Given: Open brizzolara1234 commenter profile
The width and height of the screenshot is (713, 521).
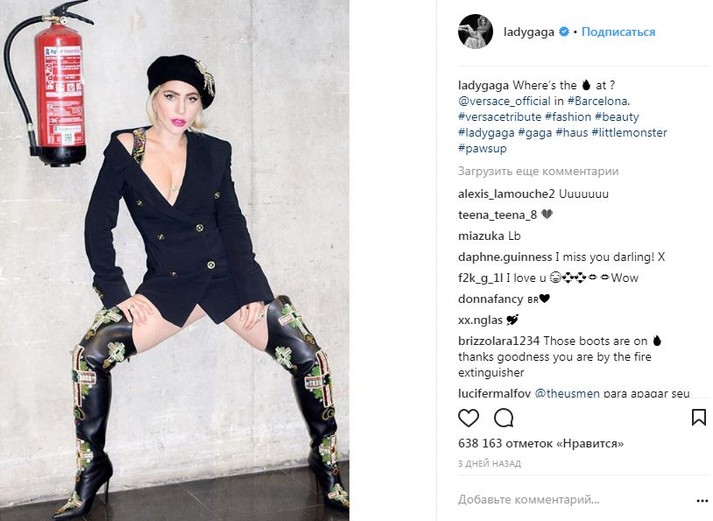Looking at the screenshot, I should pyautogui.click(x=499, y=341).
